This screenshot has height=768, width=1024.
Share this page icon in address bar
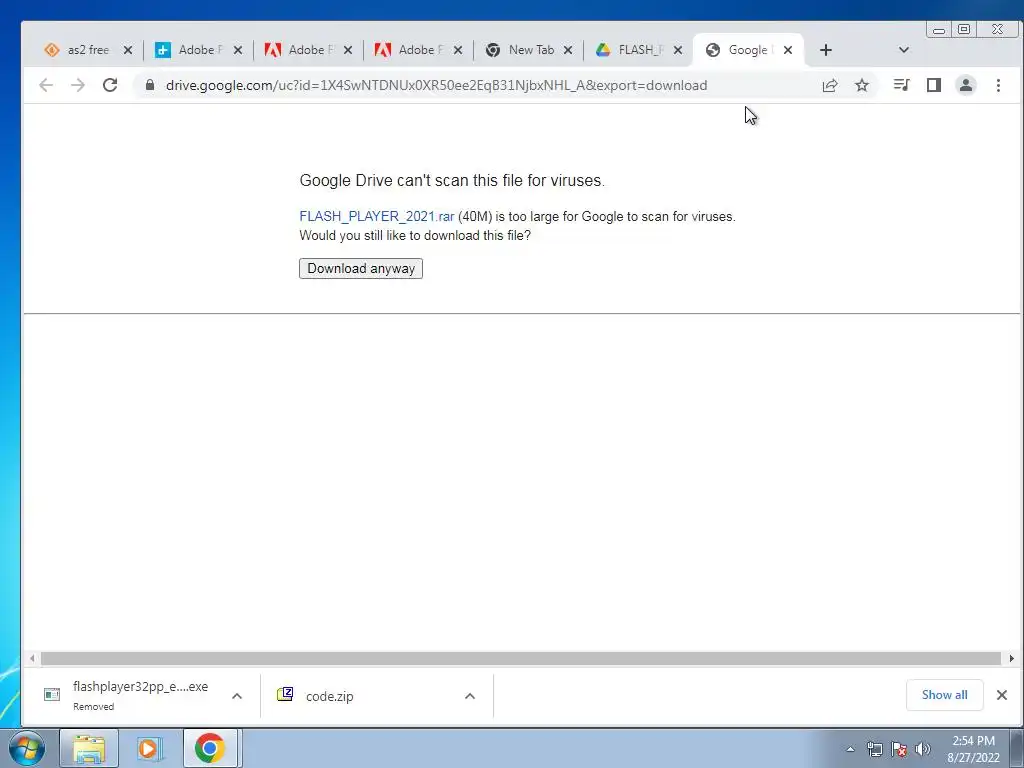[x=830, y=85]
